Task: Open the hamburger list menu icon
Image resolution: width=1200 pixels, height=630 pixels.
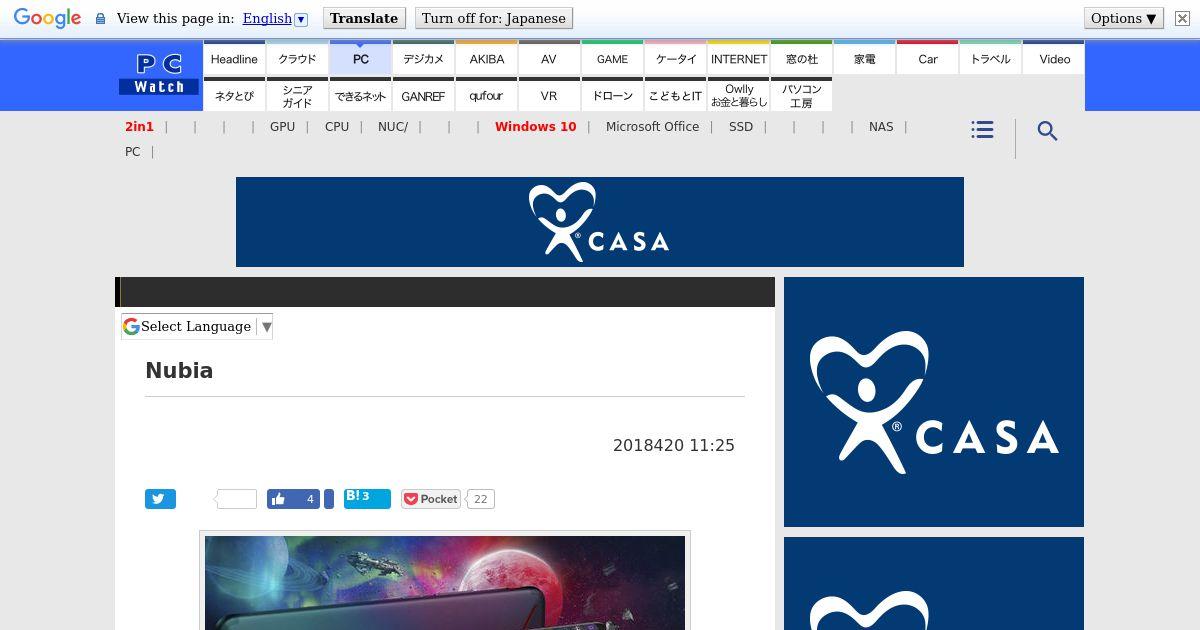Action: tap(982, 130)
